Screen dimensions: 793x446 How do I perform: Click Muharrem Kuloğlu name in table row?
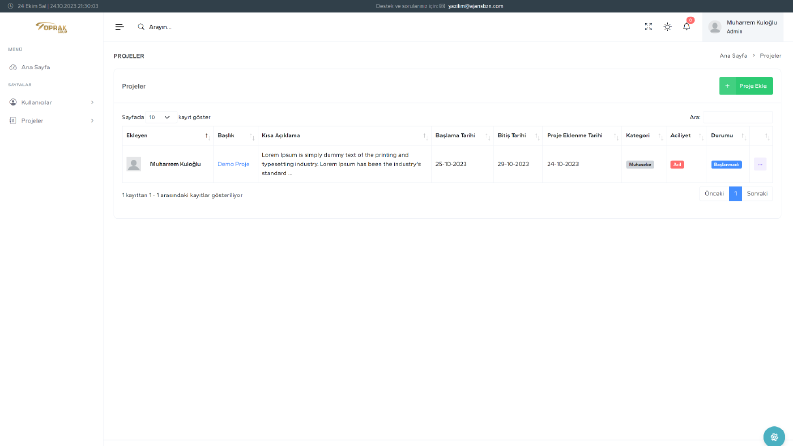click(175, 164)
